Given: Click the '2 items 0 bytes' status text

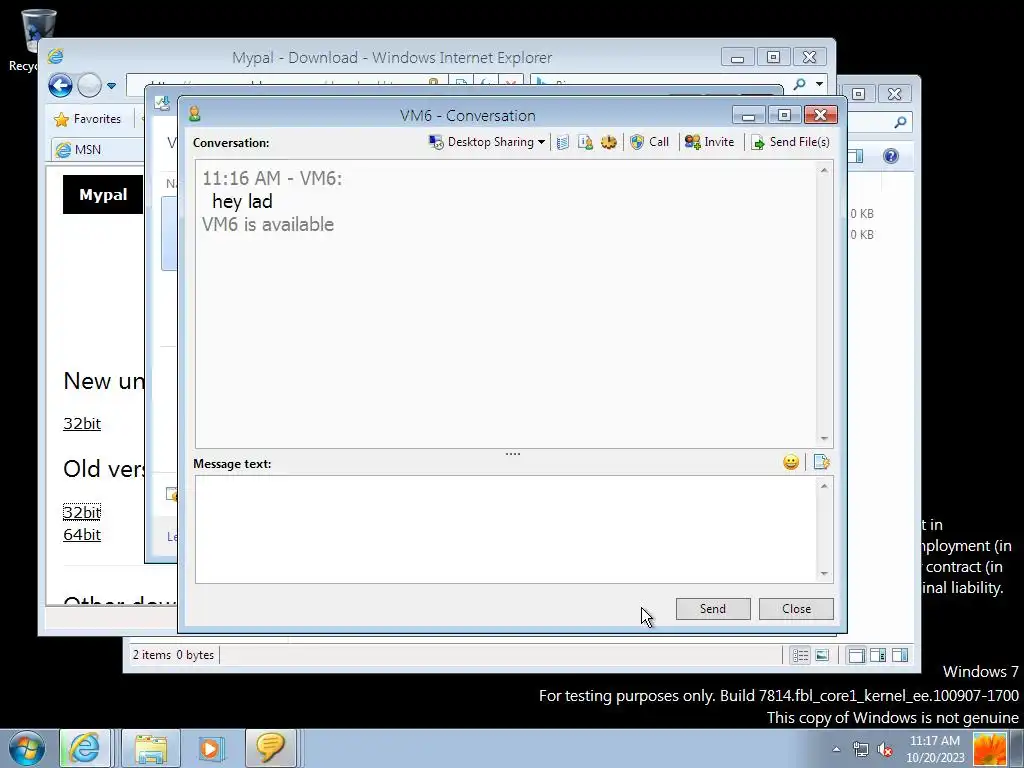Looking at the screenshot, I should pos(173,655).
